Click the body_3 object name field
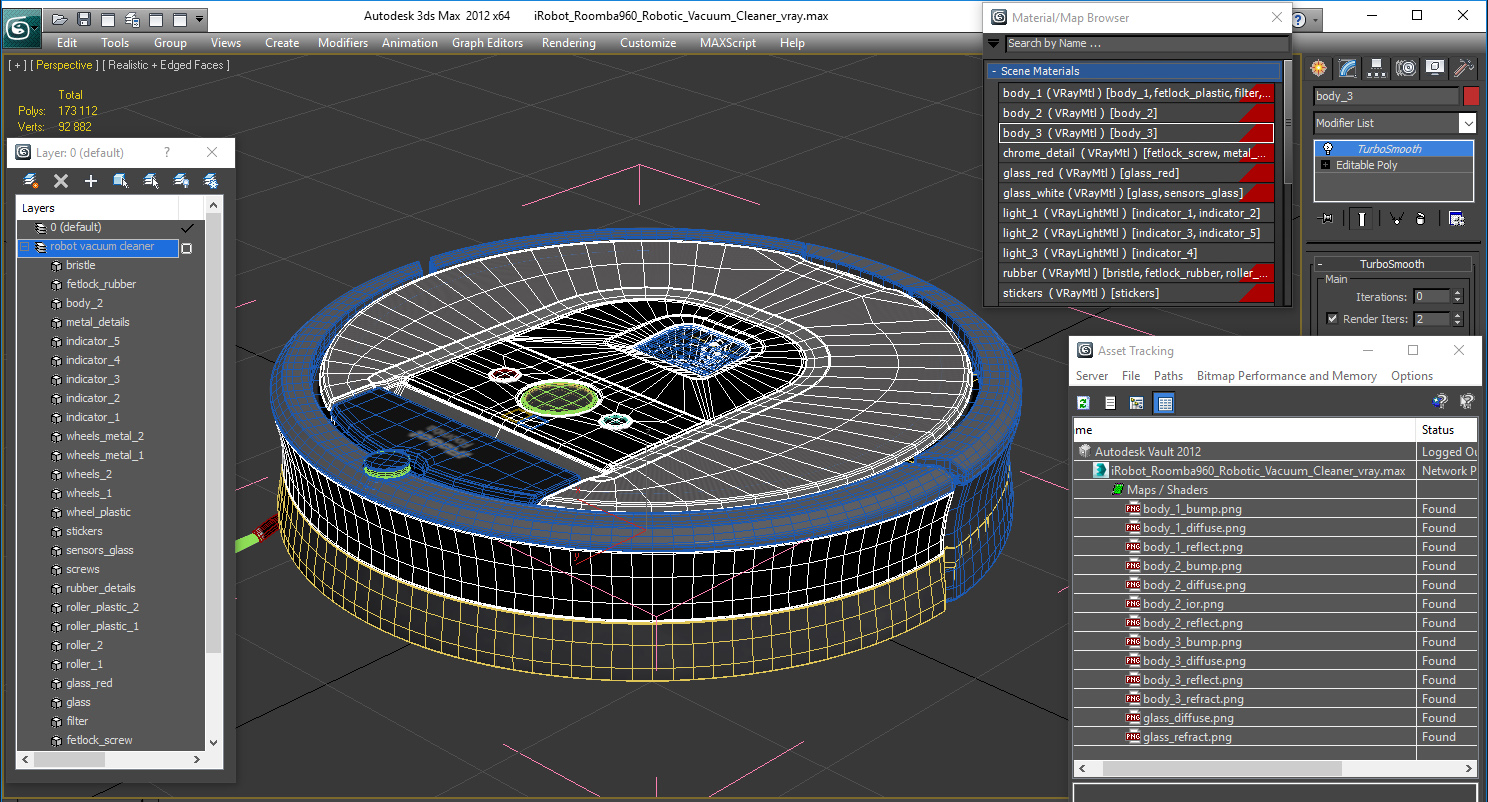The height and width of the screenshot is (802, 1488). [x=1385, y=96]
